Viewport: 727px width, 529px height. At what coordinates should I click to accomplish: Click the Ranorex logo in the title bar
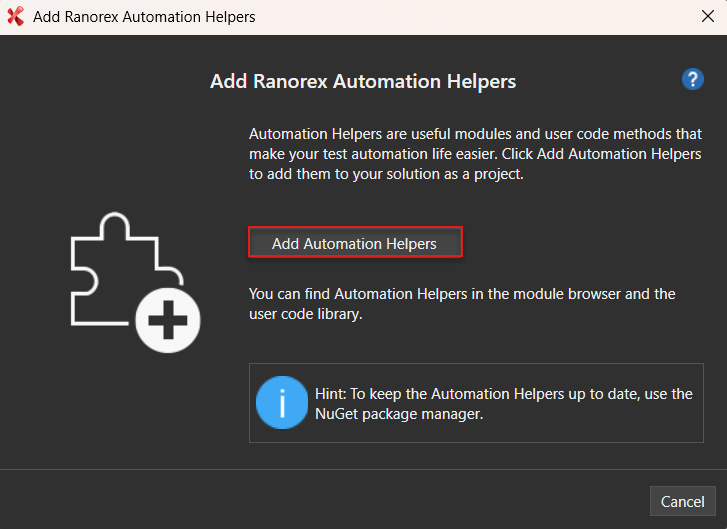pos(15,16)
